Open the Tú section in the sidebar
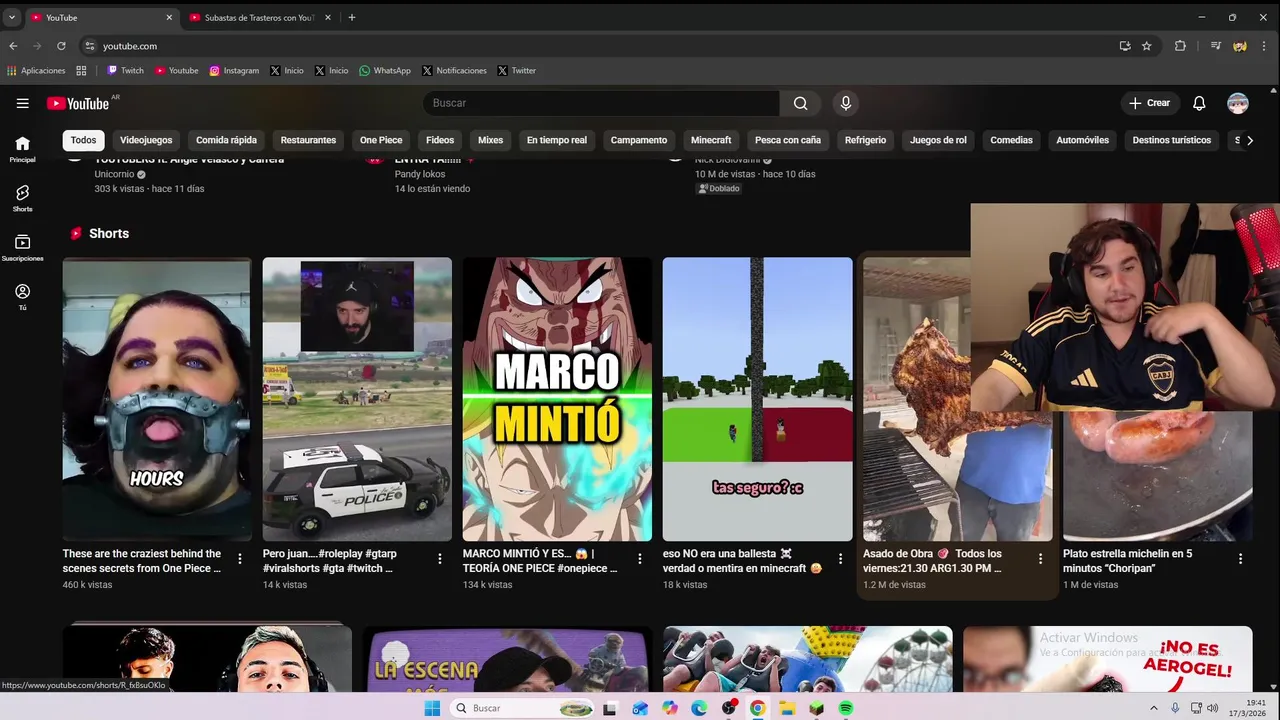The image size is (1280, 720). [x=22, y=297]
